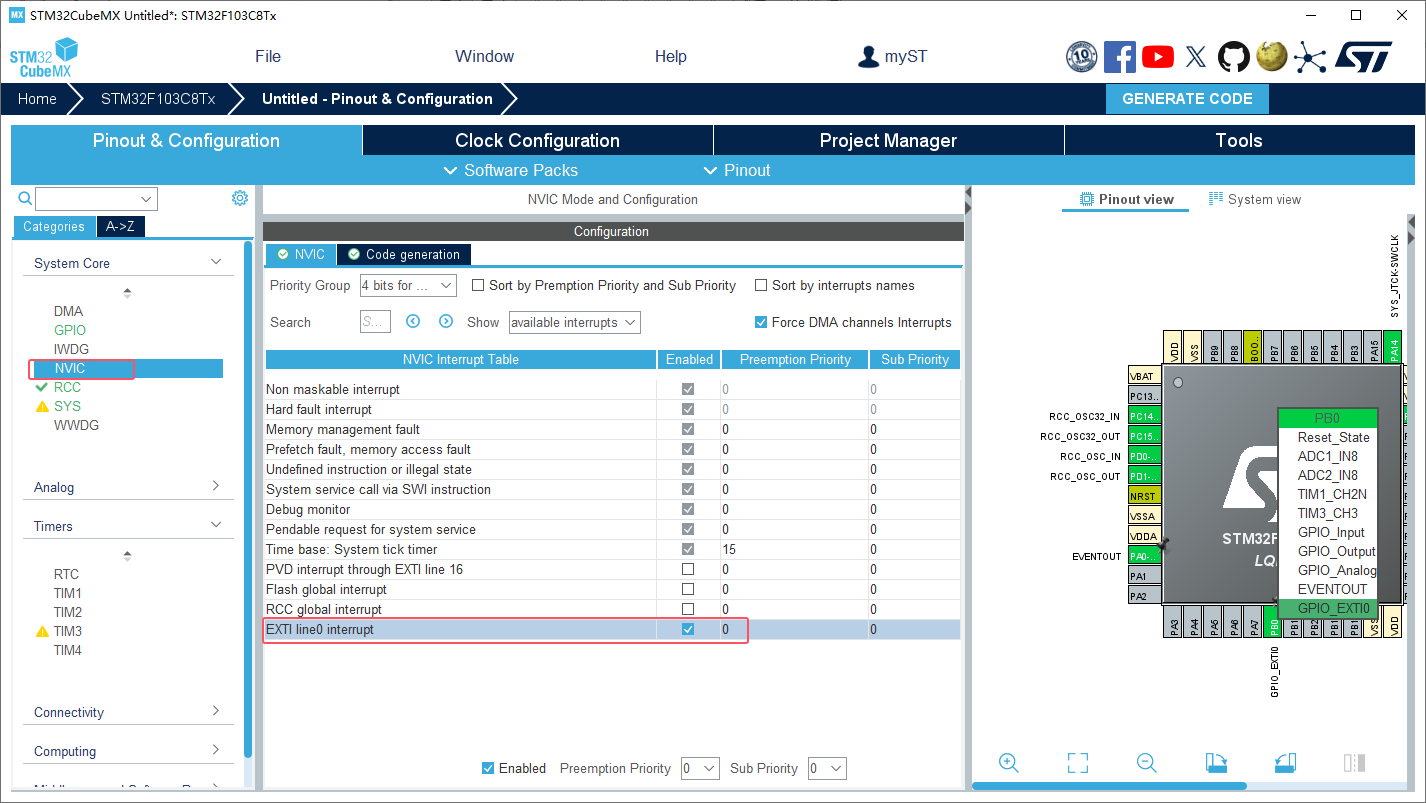Enable RCC global interrupt checkbox
1426x803 pixels.
(687, 609)
